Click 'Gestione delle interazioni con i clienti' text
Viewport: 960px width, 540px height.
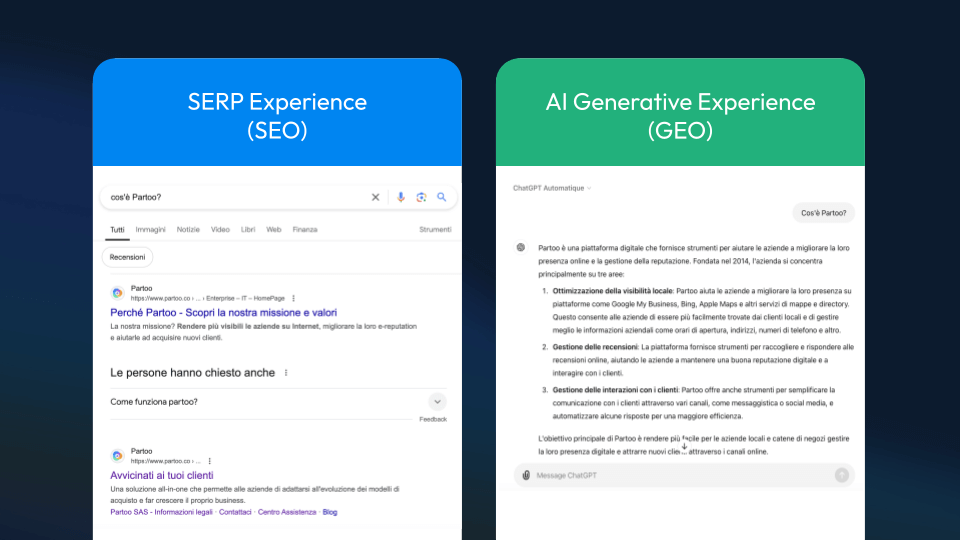coord(615,390)
